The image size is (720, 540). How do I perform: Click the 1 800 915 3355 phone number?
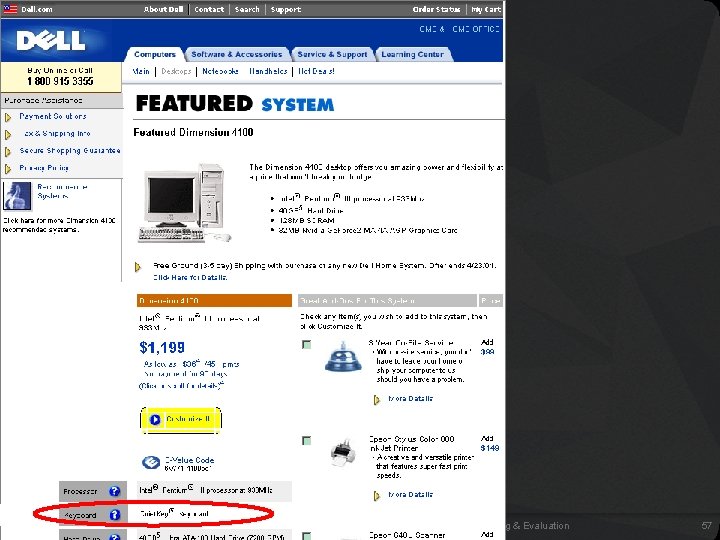click(x=60, y=81)
